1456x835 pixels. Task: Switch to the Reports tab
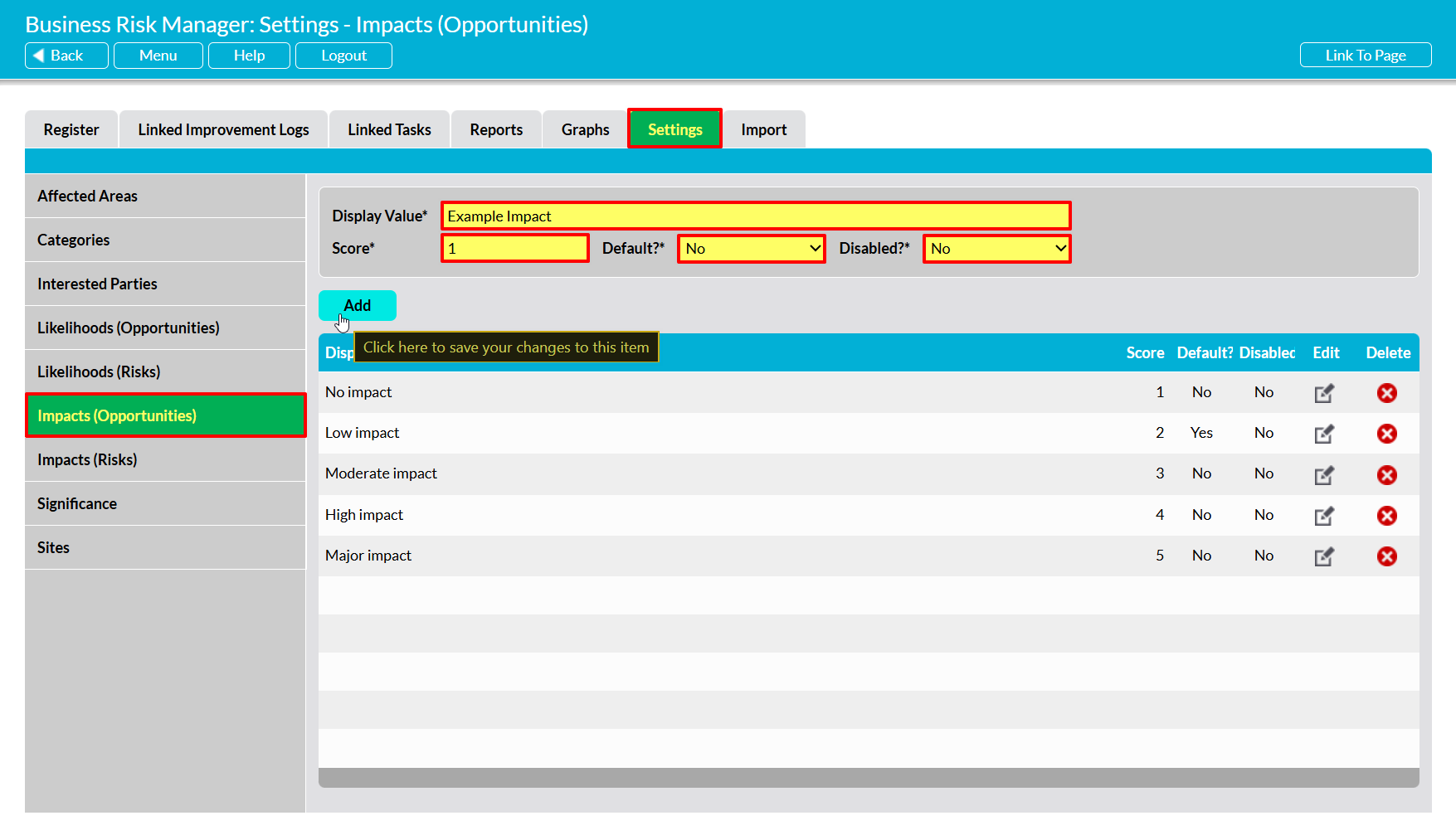click(x=496, y=129)
